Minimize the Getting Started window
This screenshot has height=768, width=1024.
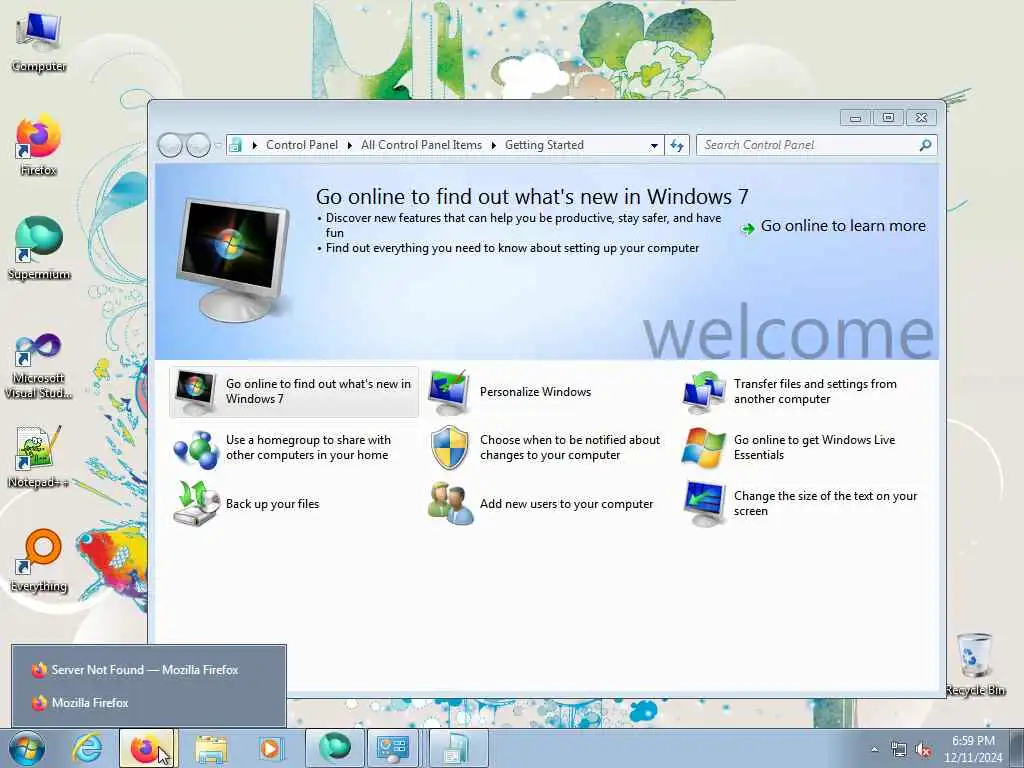tap(856, 118)
